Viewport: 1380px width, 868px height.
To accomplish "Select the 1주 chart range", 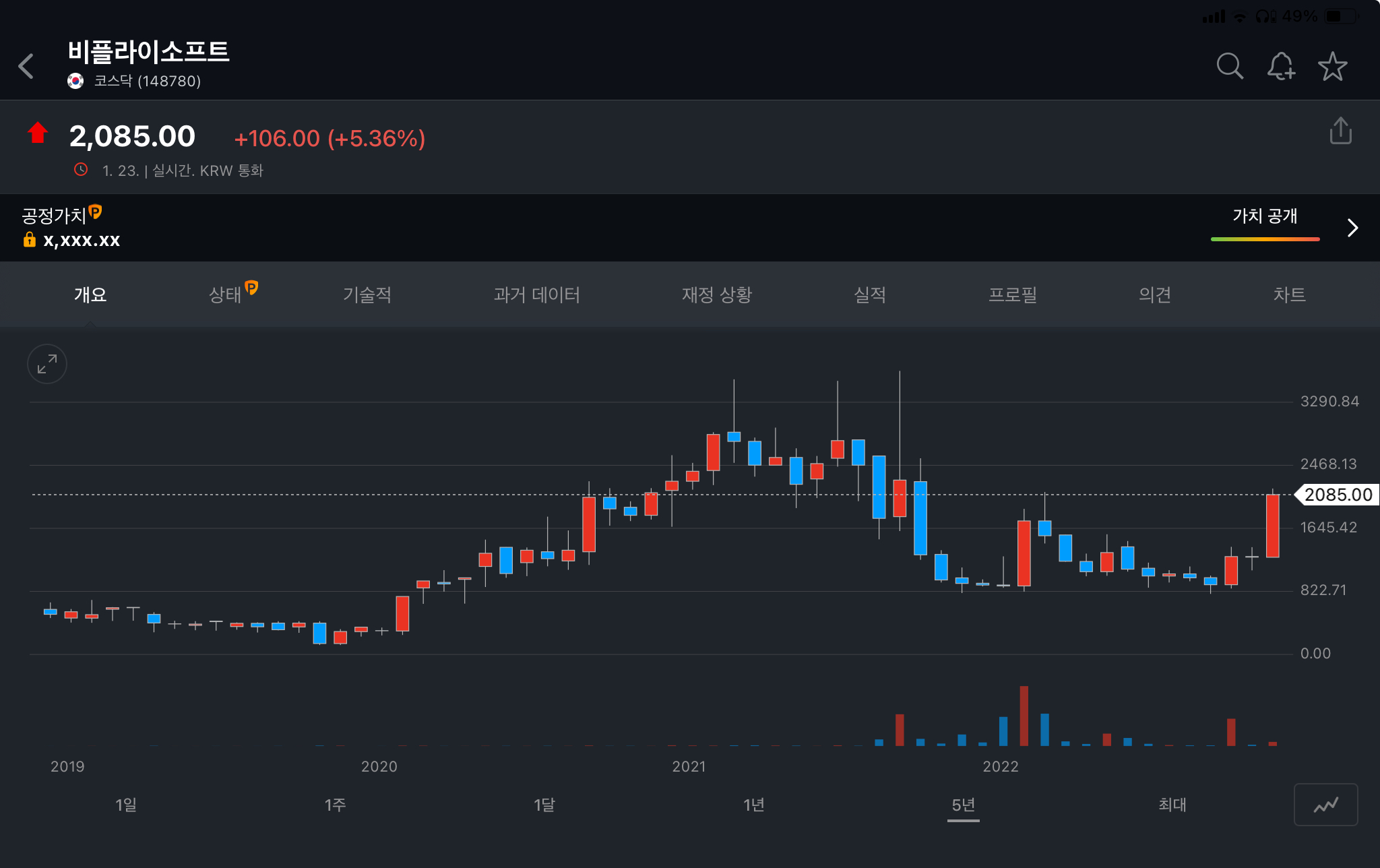I will 336,805.
